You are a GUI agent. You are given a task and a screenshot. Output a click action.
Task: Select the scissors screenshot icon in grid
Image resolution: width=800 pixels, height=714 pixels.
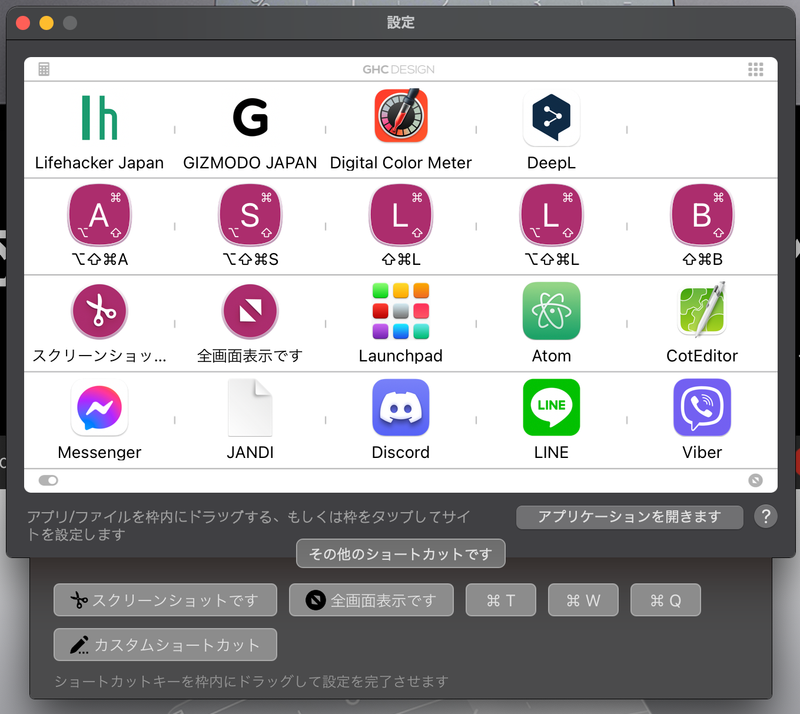click(99, 311)
